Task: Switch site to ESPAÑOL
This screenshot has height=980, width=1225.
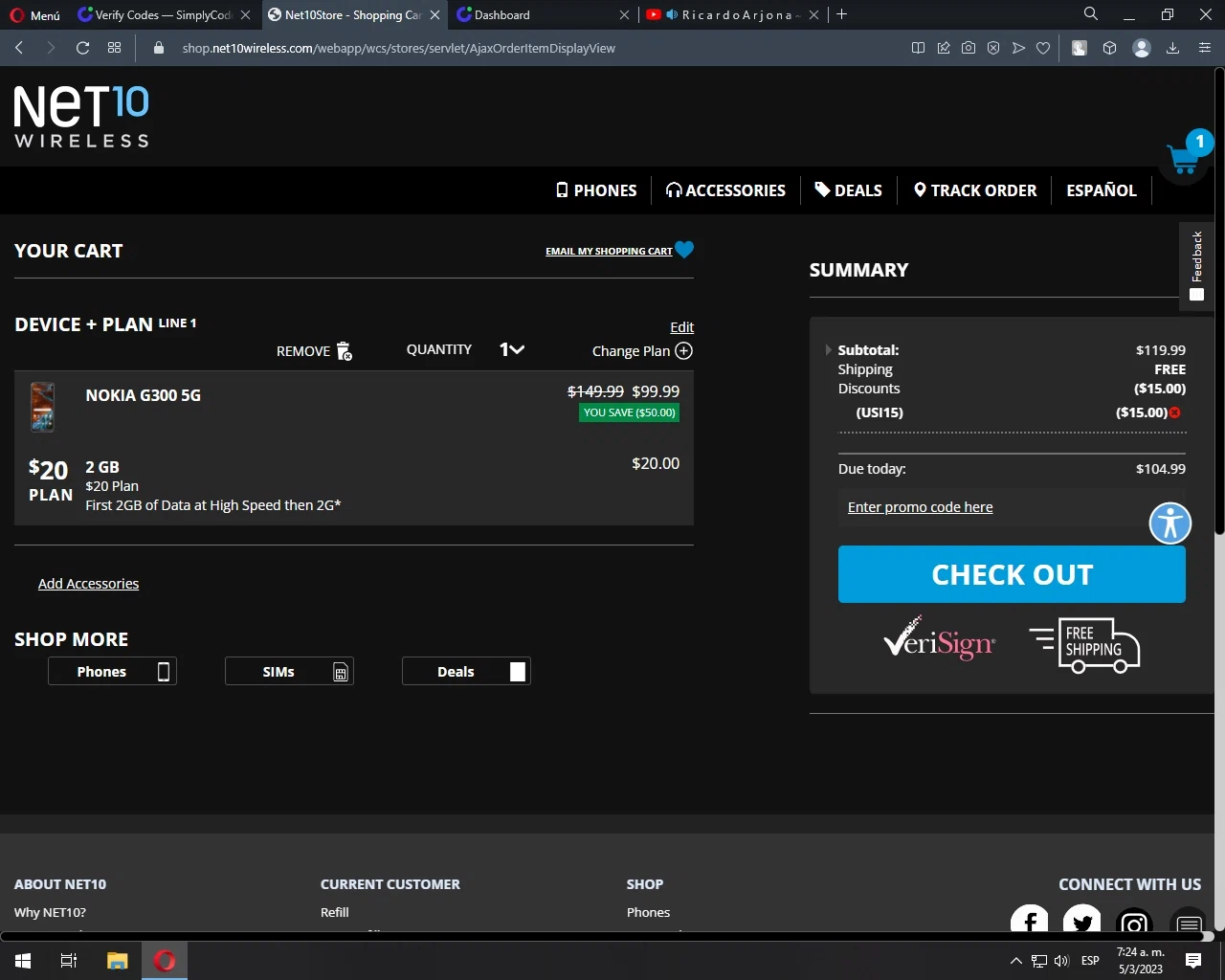Action: tap(1102, 190)
